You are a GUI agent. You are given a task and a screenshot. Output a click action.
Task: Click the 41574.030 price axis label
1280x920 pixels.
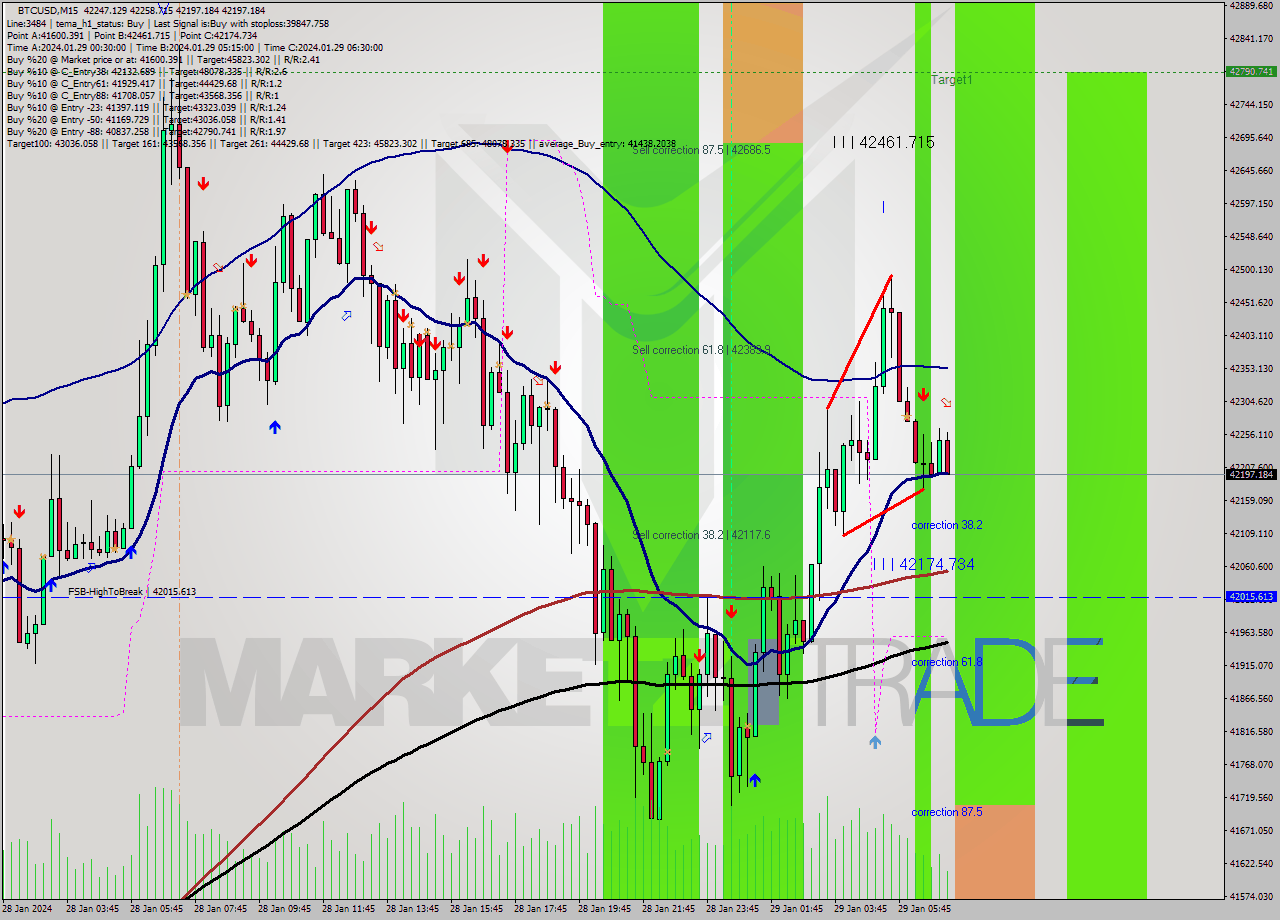1251,897
